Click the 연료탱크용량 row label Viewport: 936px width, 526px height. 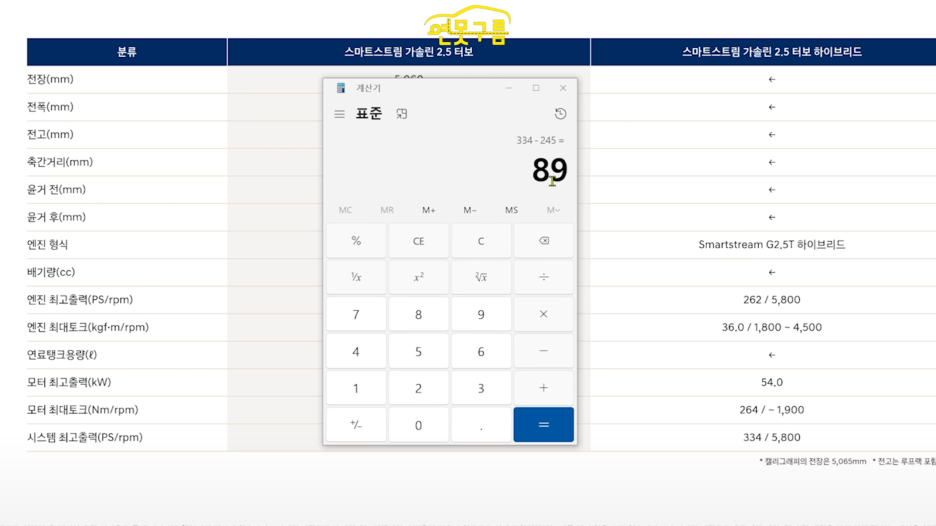[x=61, y=355]
